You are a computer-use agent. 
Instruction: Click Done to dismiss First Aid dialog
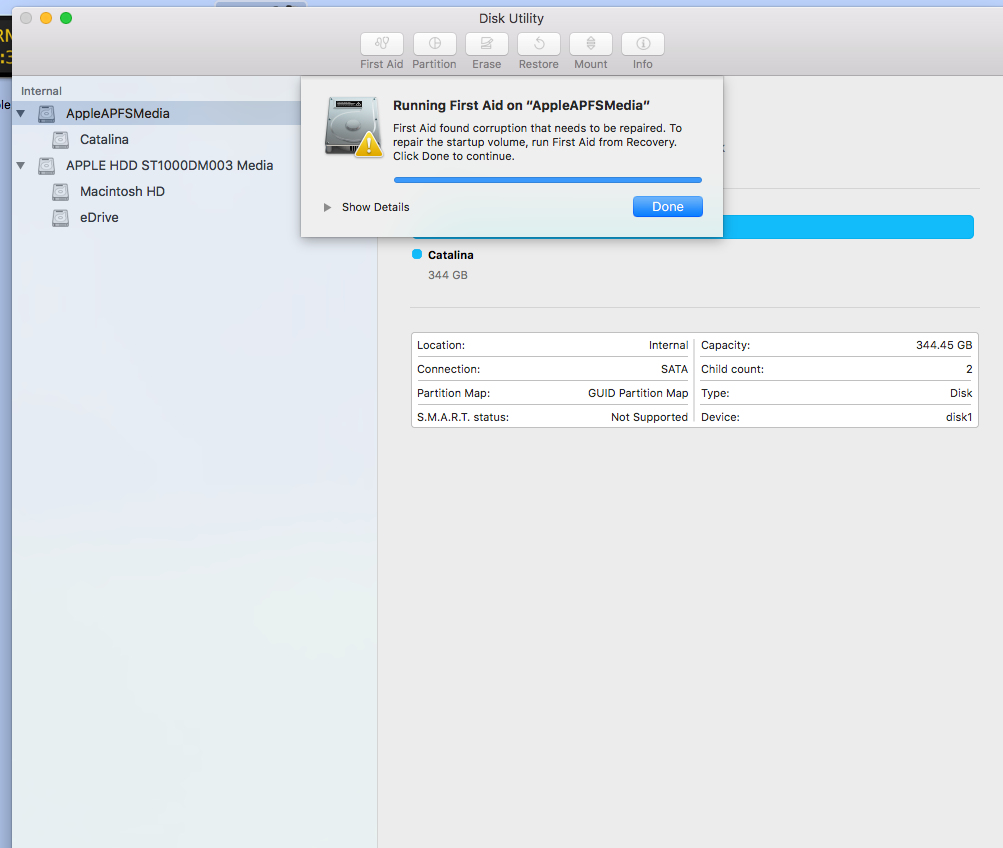(x=668, y=207)
